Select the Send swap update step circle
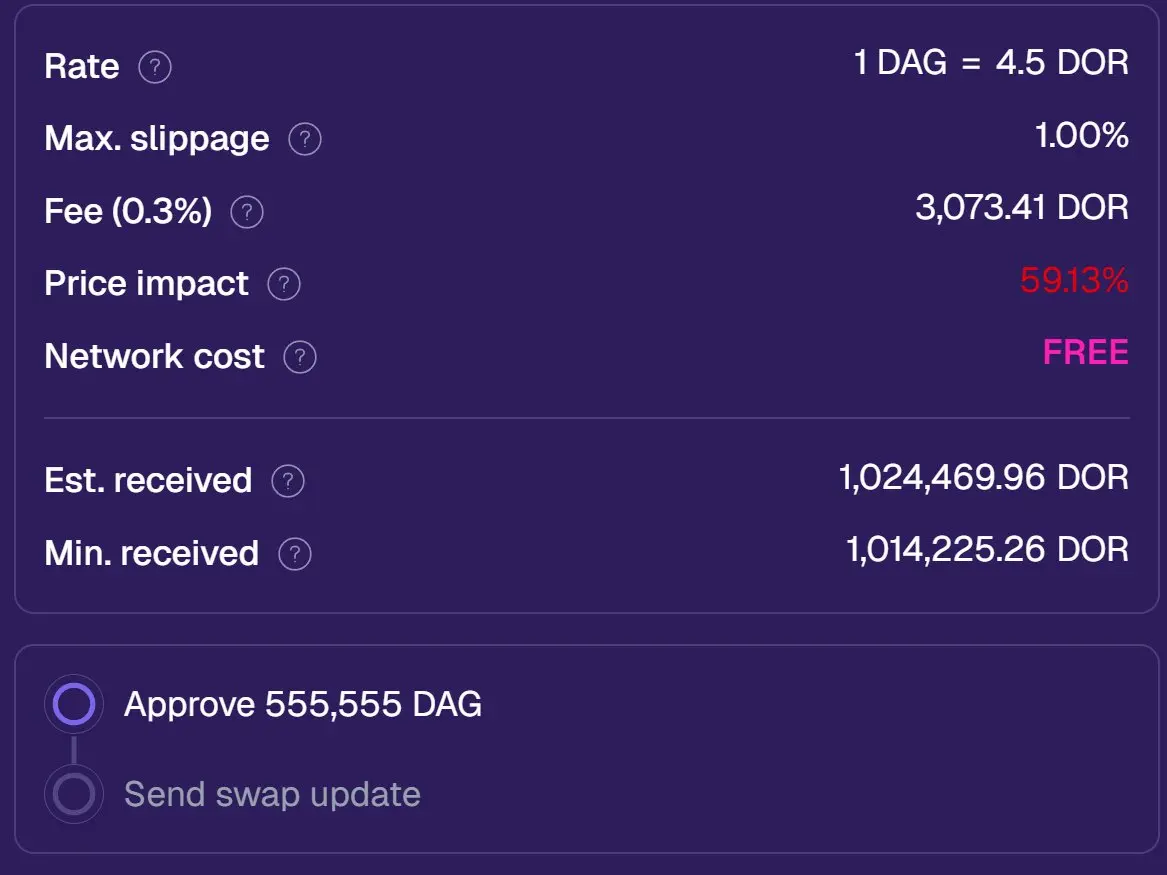Screen dimensions: 1167x875 click(74, 794)
